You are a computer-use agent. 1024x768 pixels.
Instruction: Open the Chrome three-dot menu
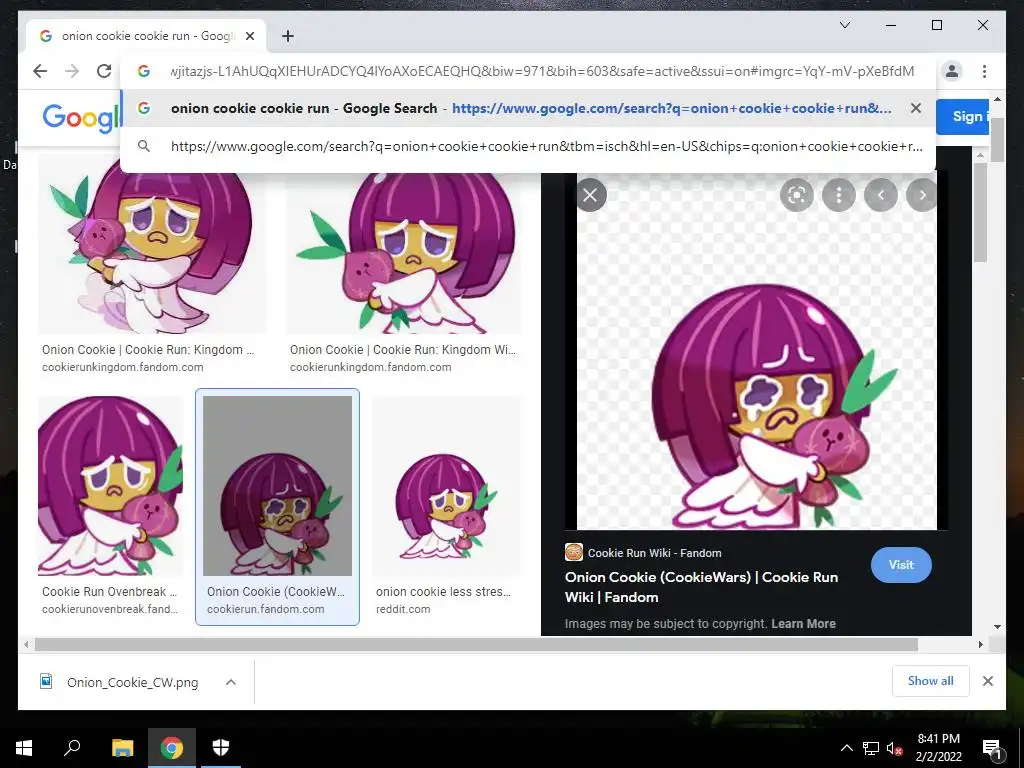click(x=984, y=71)
